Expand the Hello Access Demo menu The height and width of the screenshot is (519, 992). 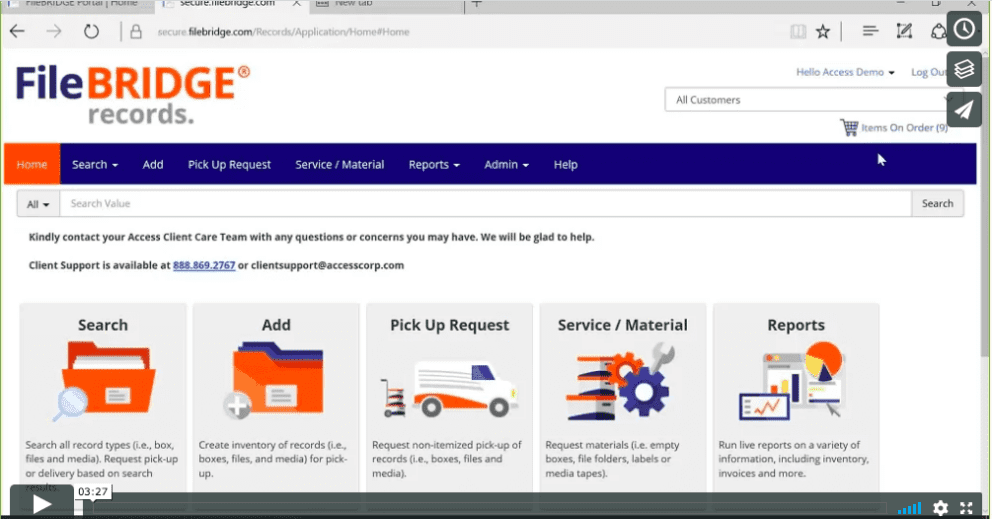(845, 72)
